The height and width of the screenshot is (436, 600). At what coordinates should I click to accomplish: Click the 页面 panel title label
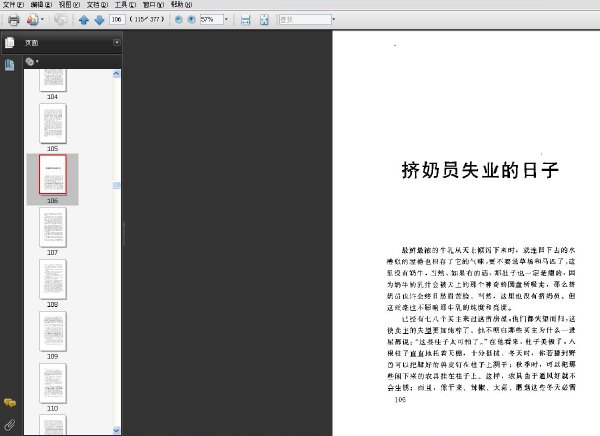pyautogui.click(x=31, y=43)
